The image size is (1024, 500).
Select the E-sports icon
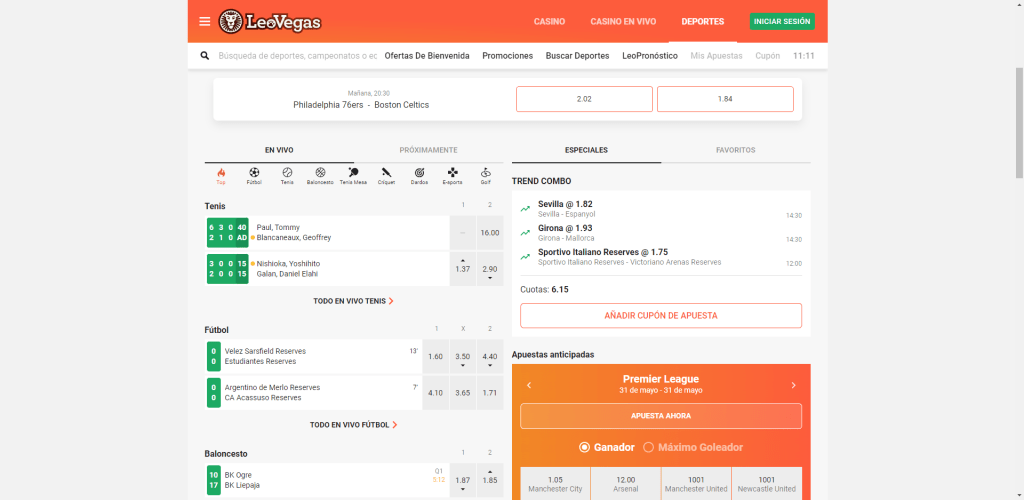pos(453,176)
